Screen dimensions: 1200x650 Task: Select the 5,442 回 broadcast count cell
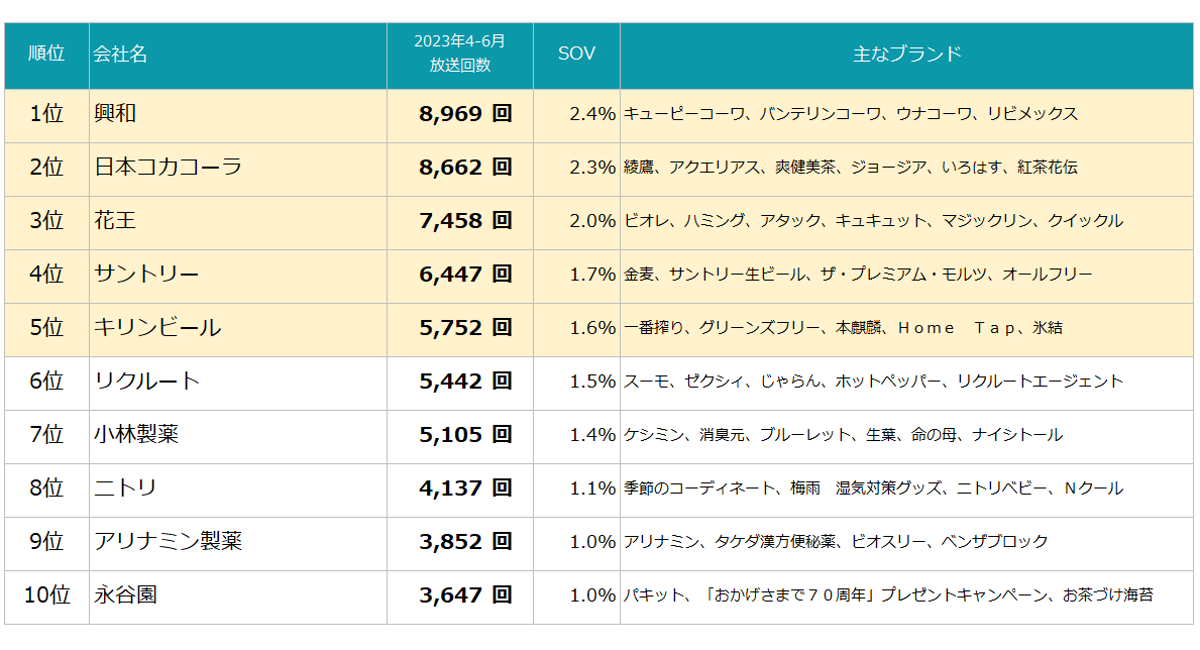(465, 381)
